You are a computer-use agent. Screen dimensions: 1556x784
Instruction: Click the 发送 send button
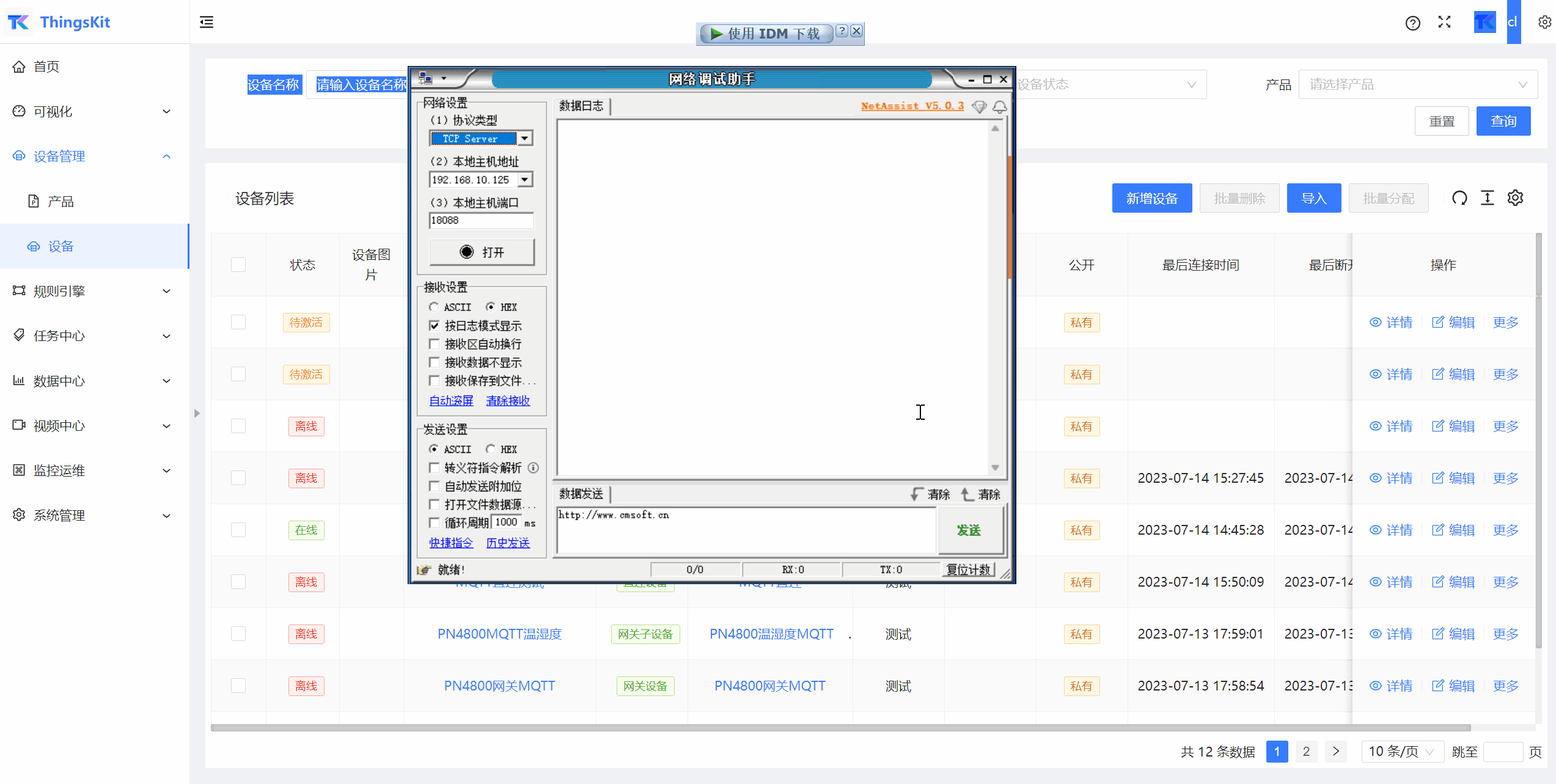(x=969, y=530)
